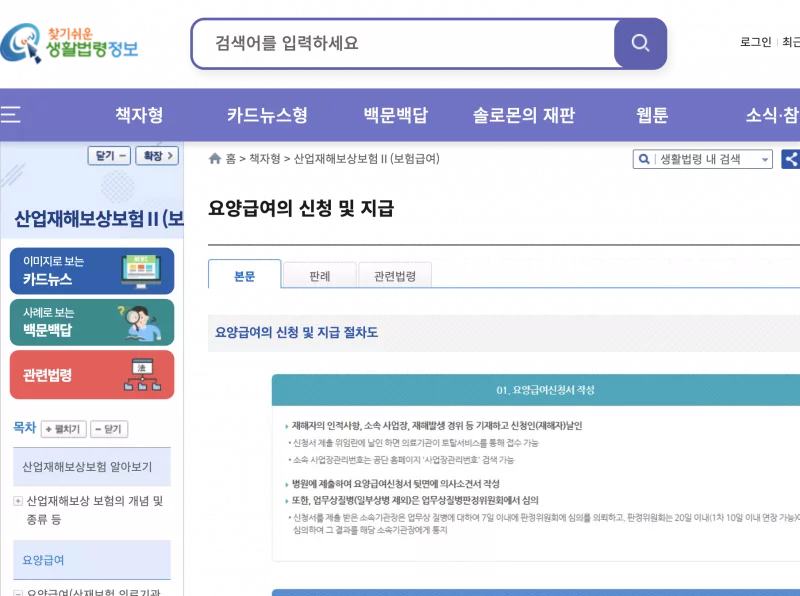Open the 카드뉴스형 menu
Image resolution: width=800 pixels, height=596 pixels.
pyautogui.click(x=267, y=115)
